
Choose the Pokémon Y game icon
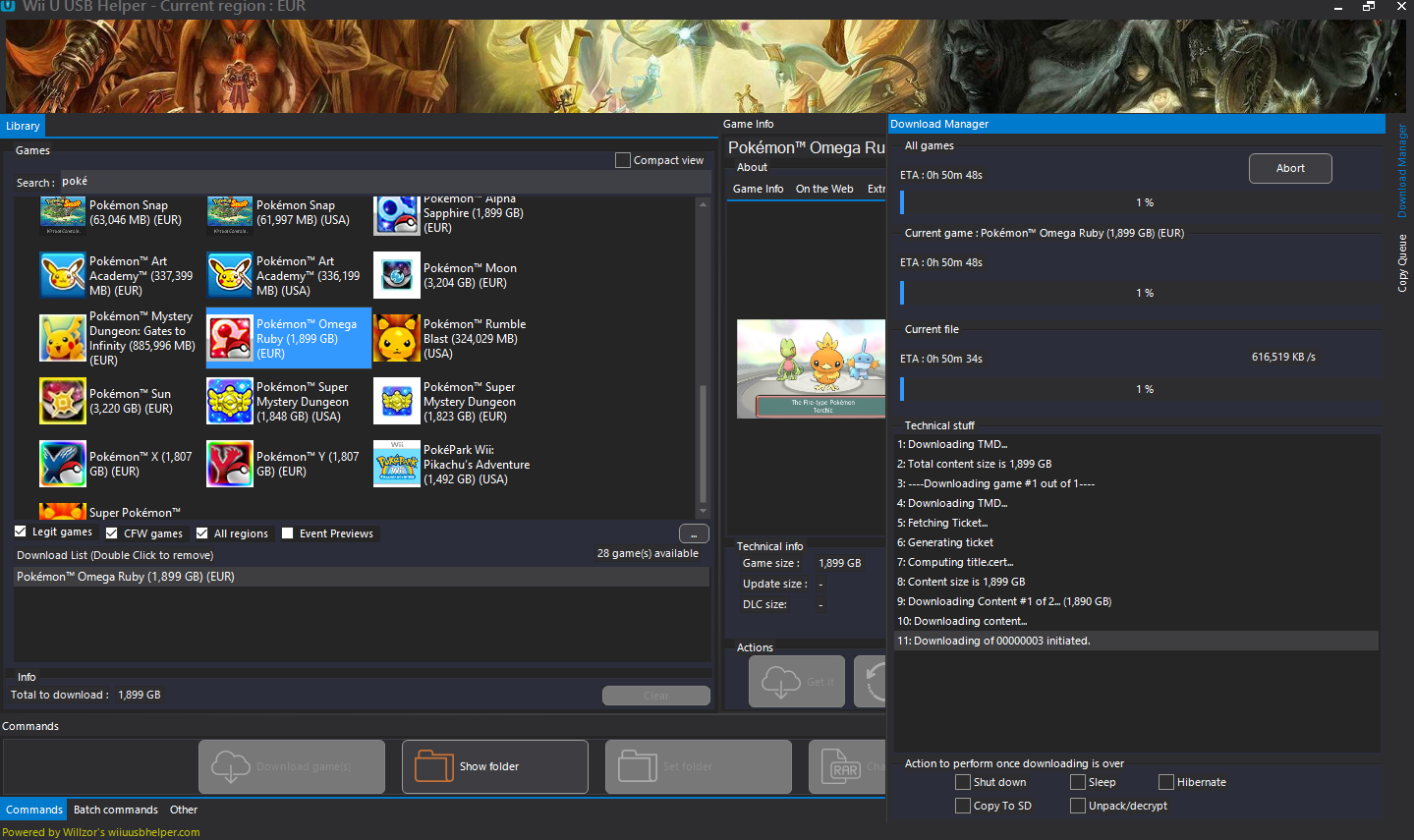[x=230, y=464]
